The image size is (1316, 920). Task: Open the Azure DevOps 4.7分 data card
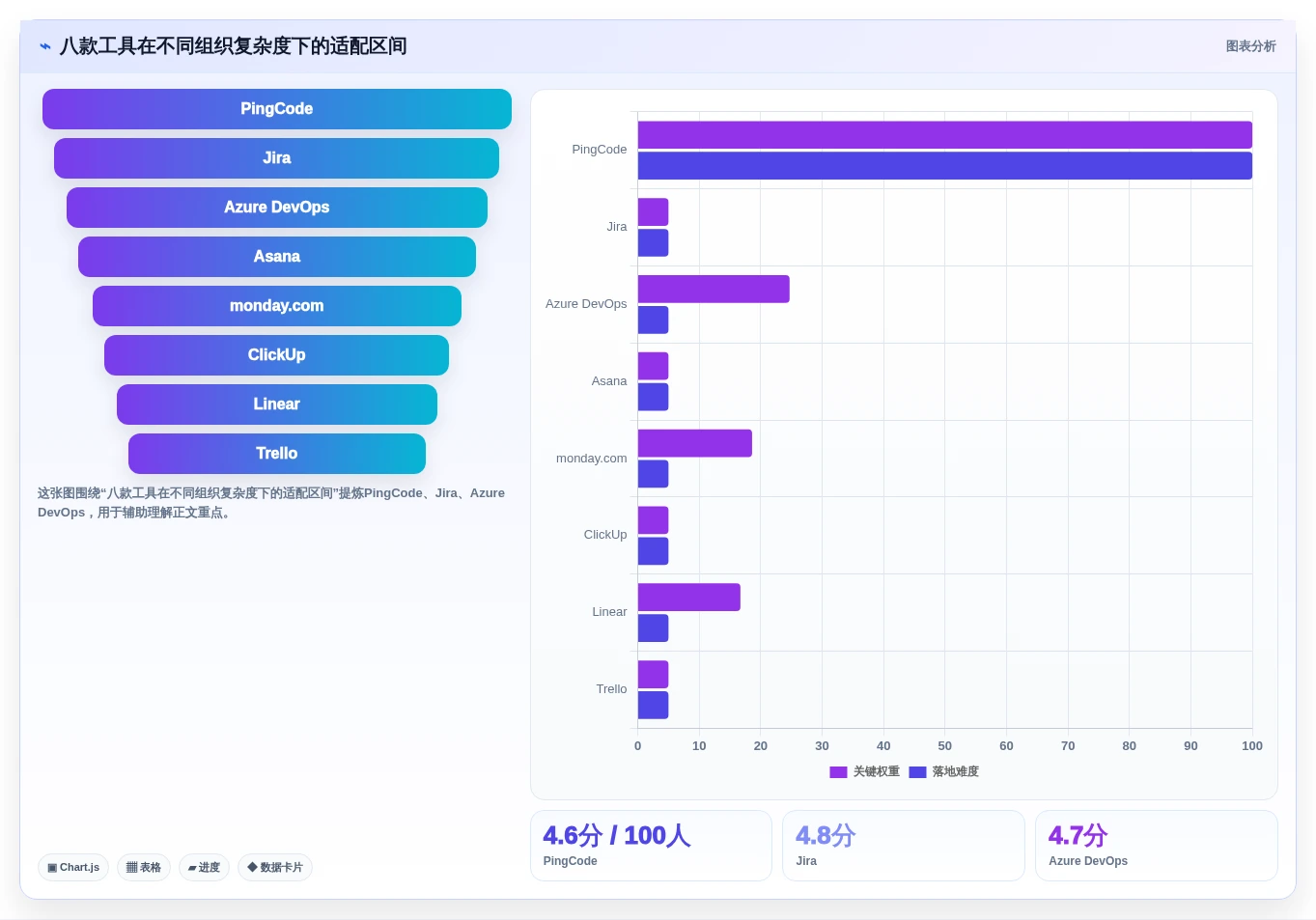point(1157,846)
